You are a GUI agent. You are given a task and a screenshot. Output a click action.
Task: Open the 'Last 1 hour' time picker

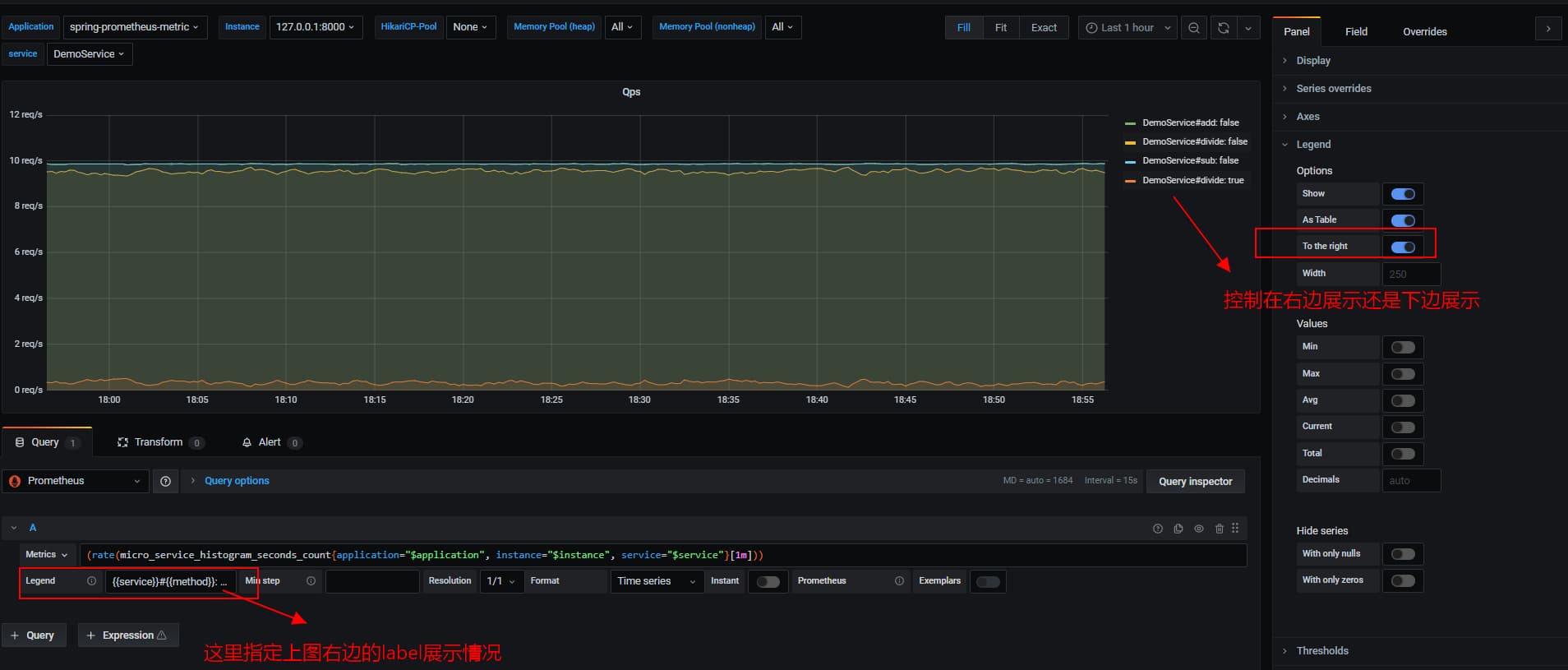point(1128,28)
